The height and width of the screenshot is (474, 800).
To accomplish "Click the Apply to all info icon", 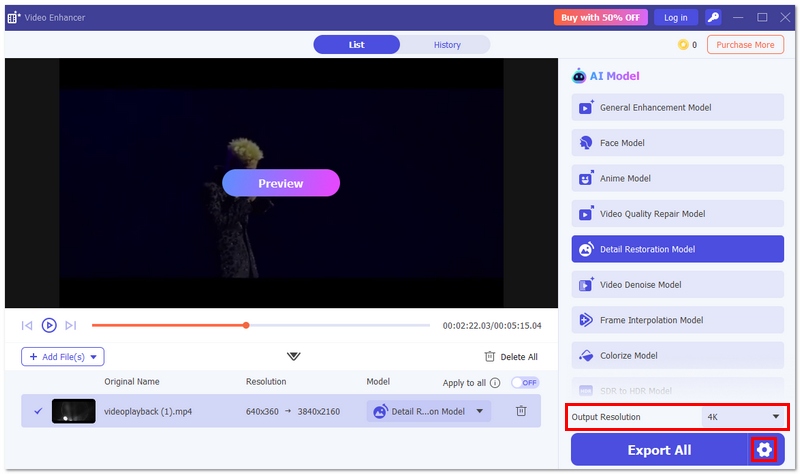I will tap(495, 383).
